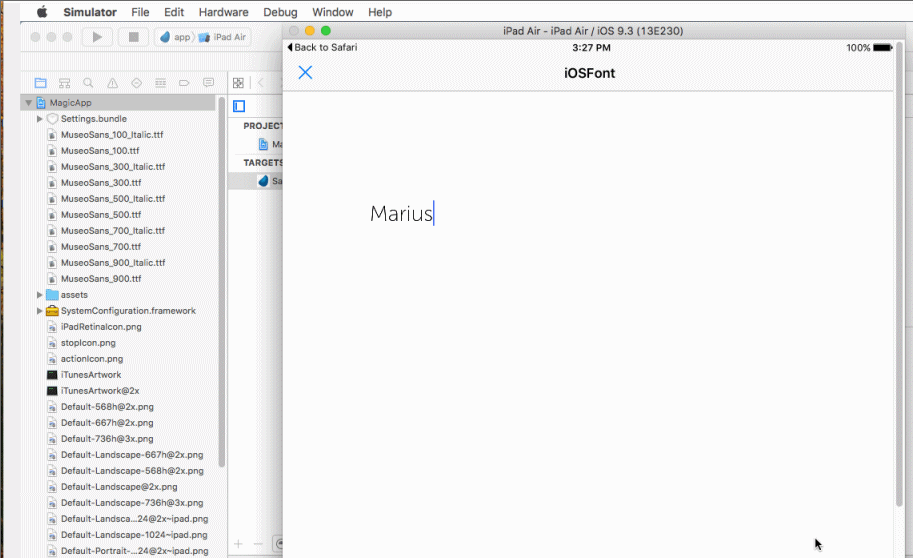Screen dimensions: 913x558
Task: Open the Report navigator speech-bubble icon
Action: click(209, 82)
